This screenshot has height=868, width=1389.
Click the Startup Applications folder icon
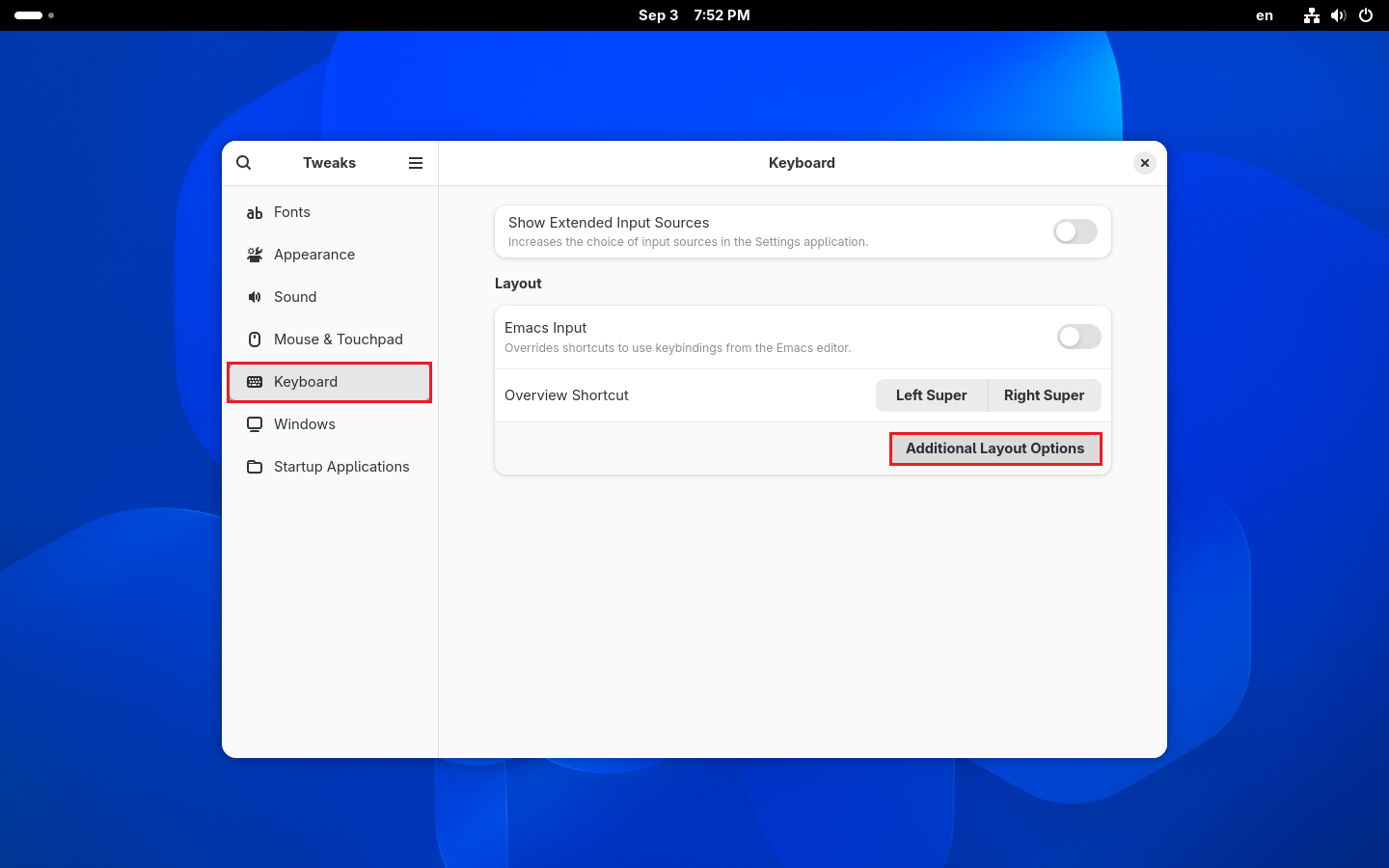pos(255,467)
